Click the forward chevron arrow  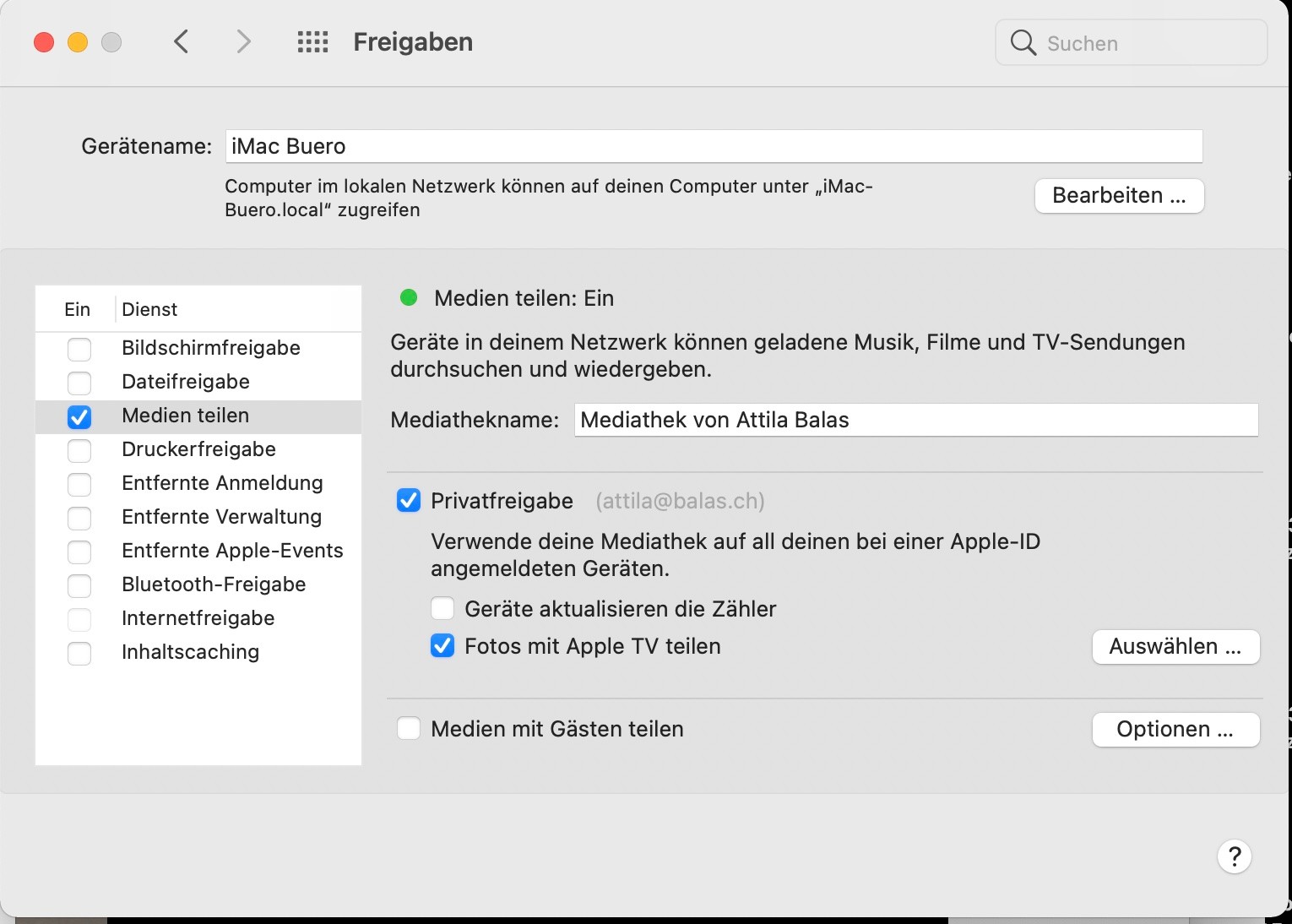coord(243,41)
